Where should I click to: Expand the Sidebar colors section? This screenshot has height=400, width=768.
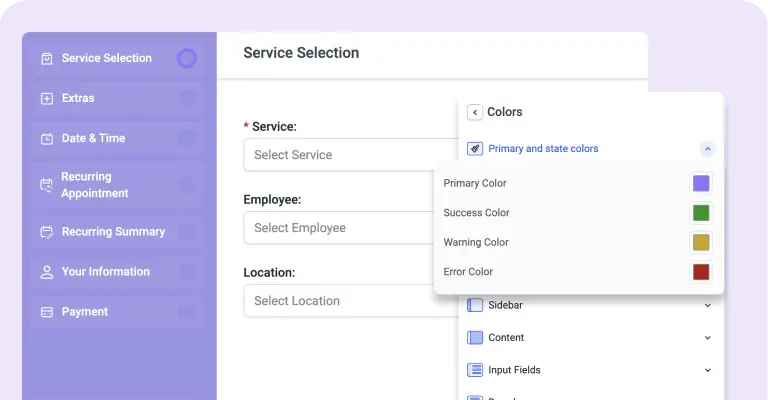point(707,306)
